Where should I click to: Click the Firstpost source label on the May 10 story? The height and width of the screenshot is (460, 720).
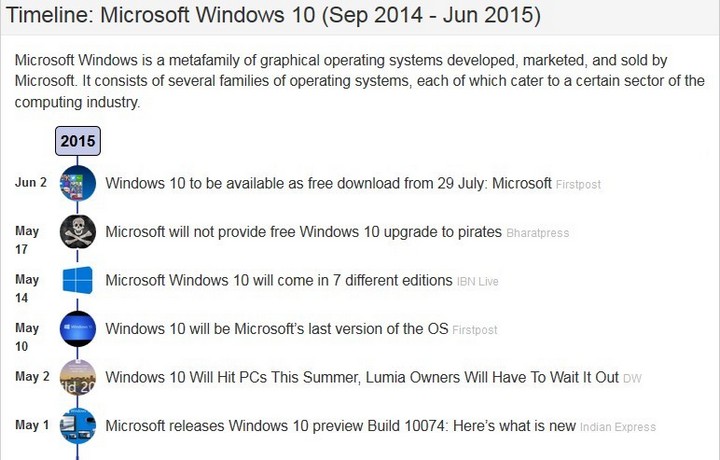475,330
